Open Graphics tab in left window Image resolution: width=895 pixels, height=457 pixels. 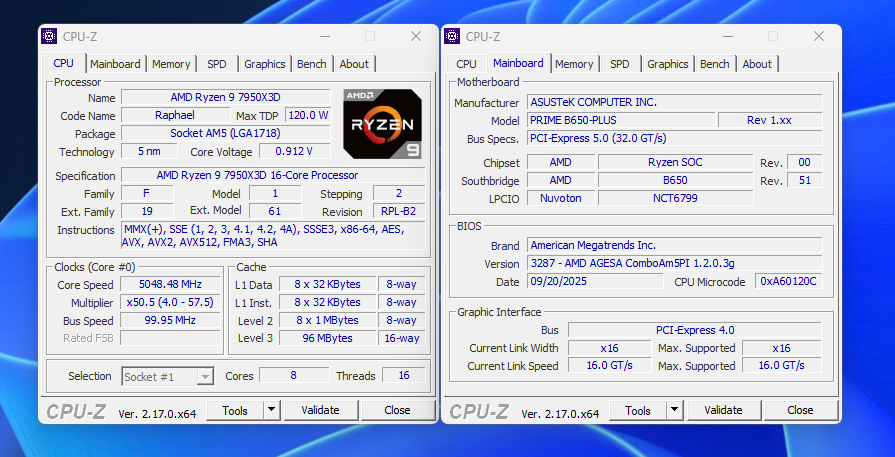pyautogui.click(x=265, y=64)
